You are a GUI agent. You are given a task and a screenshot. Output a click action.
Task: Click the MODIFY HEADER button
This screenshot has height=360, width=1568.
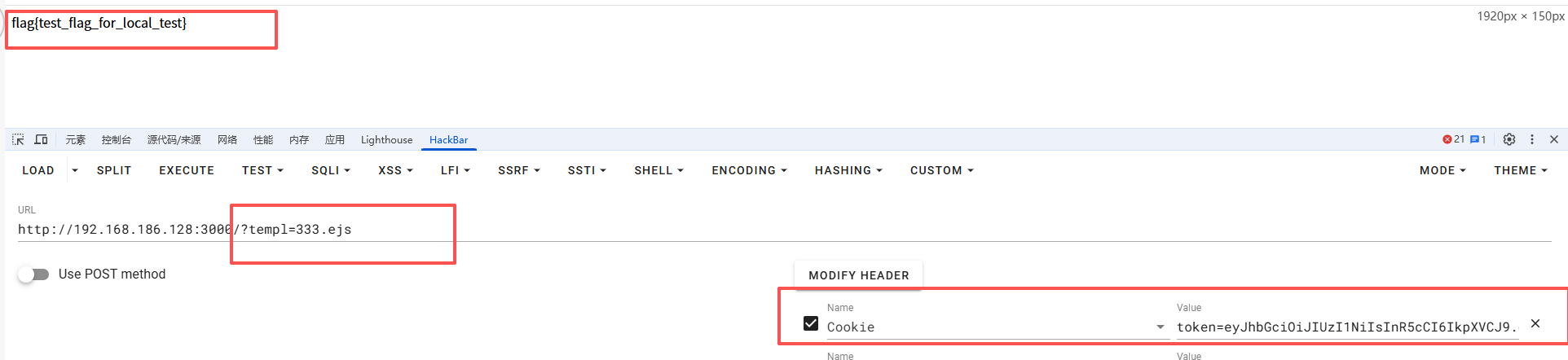pos(859,275)
